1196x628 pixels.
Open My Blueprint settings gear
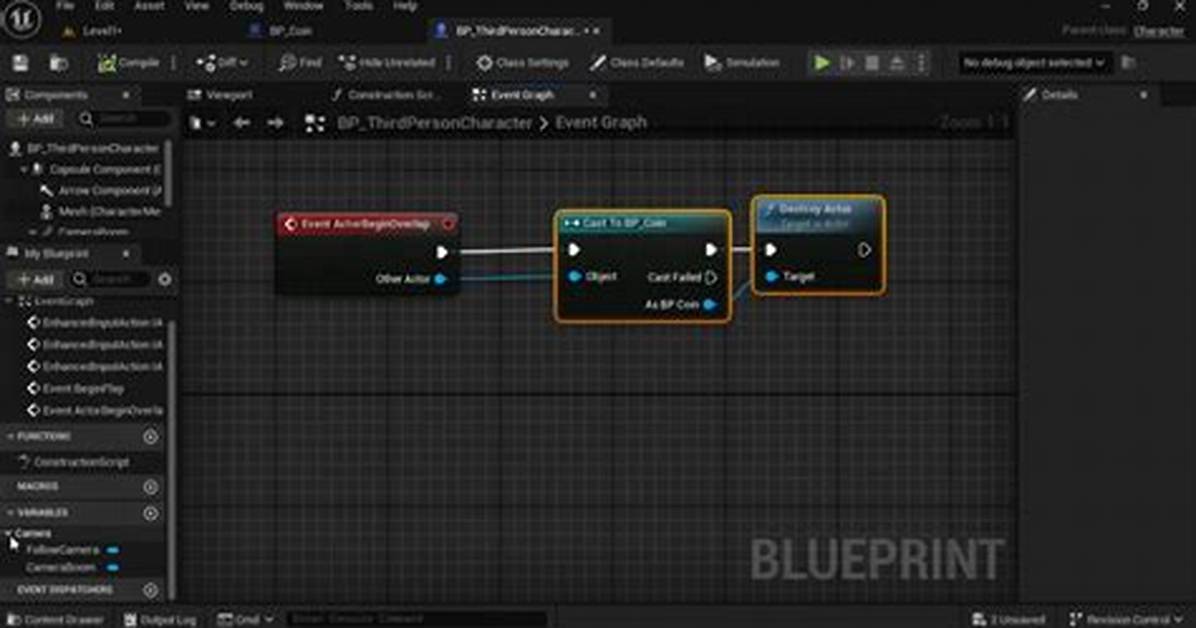(x=165, y=279)
